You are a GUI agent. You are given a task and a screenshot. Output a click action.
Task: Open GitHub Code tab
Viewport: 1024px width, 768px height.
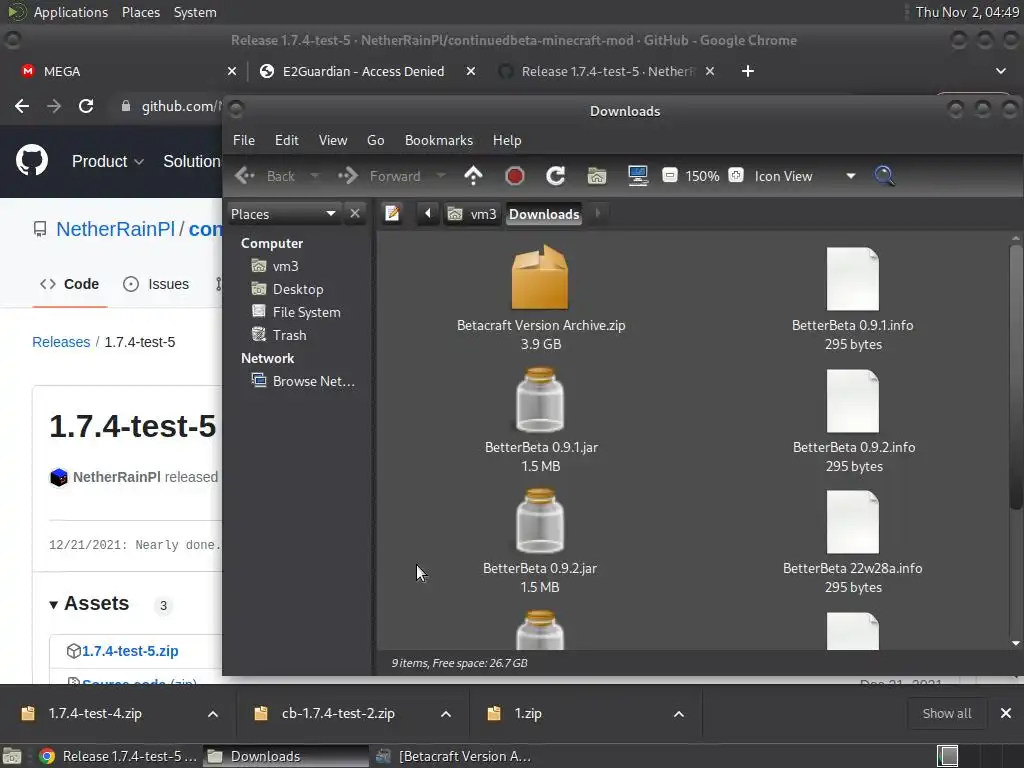[x=69, y=284]
